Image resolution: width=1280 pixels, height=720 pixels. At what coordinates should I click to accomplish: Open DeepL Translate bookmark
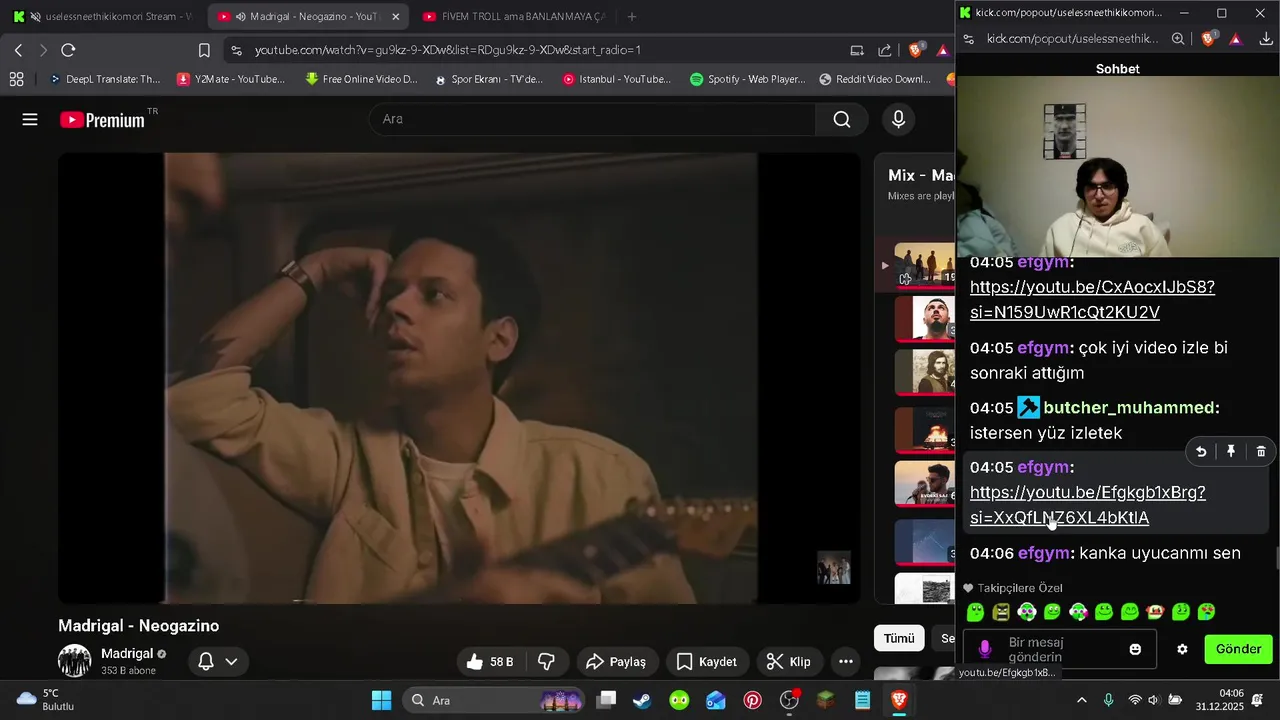click(x=103, y=79)
